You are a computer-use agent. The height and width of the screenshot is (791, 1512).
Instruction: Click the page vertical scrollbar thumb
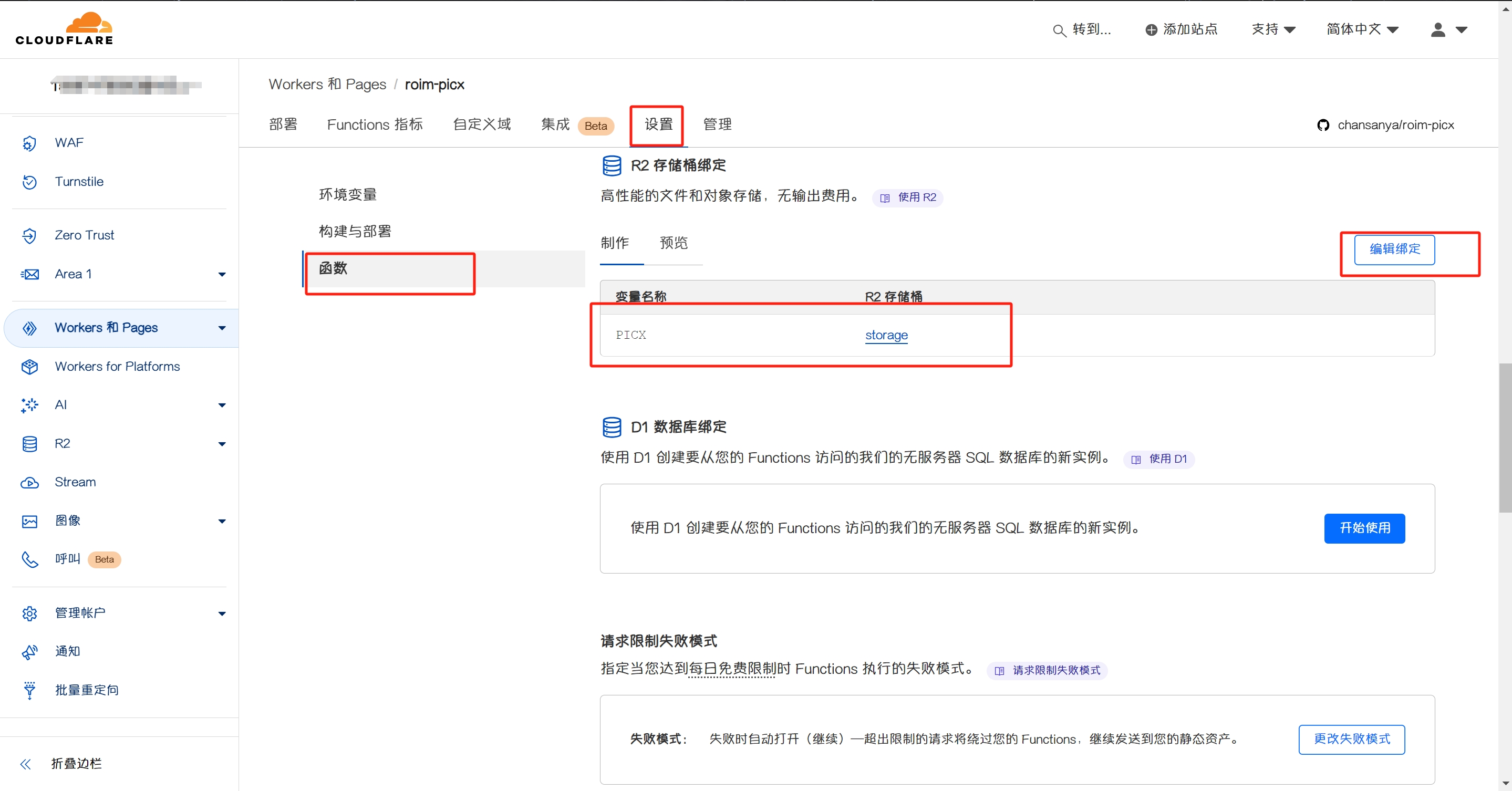click(1505, 438)
